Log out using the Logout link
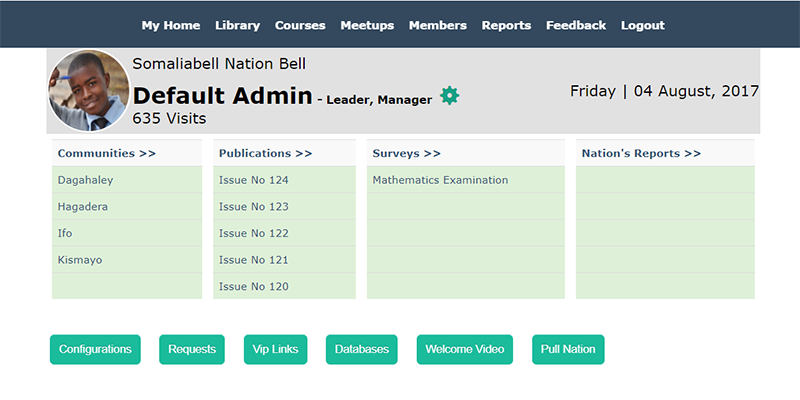 642,25
